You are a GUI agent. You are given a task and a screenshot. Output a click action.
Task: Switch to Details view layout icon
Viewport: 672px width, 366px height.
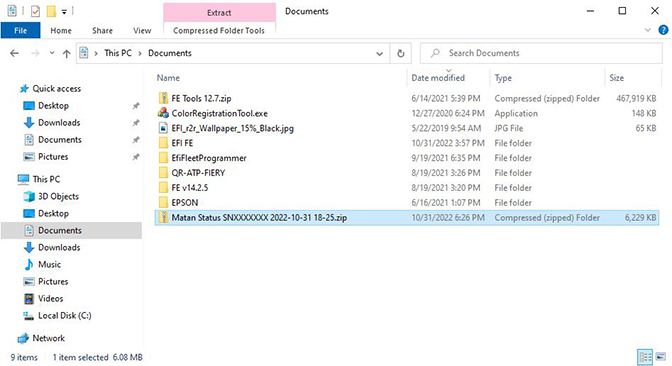645,357
